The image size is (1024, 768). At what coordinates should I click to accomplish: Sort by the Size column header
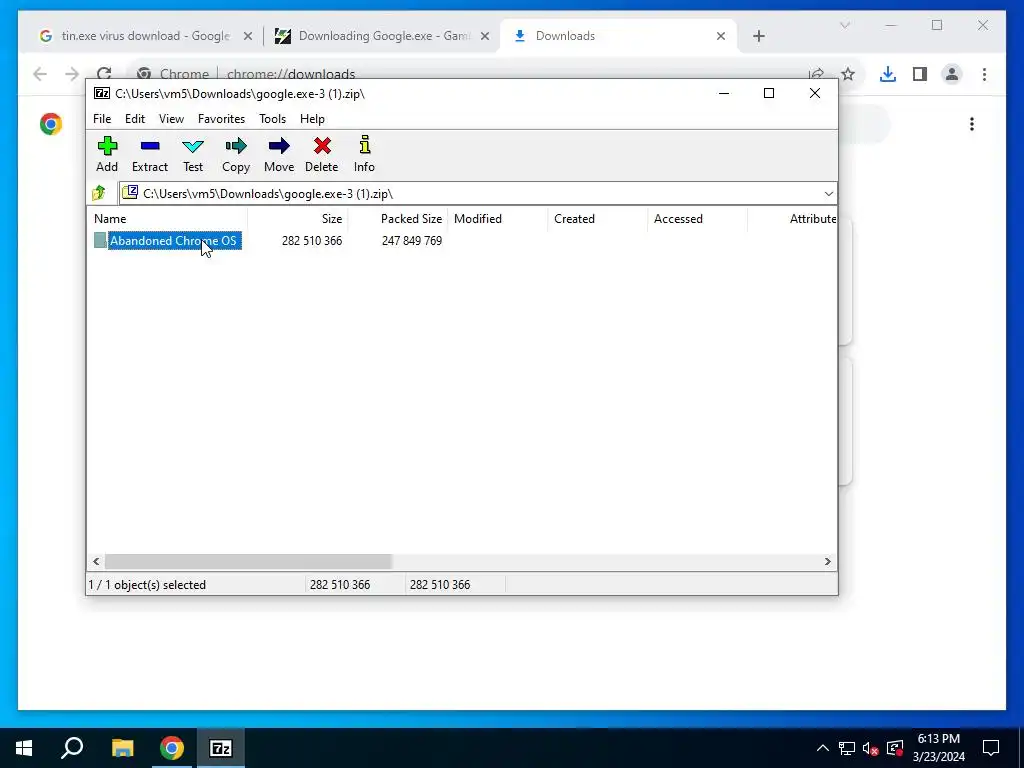coord(332,219)
